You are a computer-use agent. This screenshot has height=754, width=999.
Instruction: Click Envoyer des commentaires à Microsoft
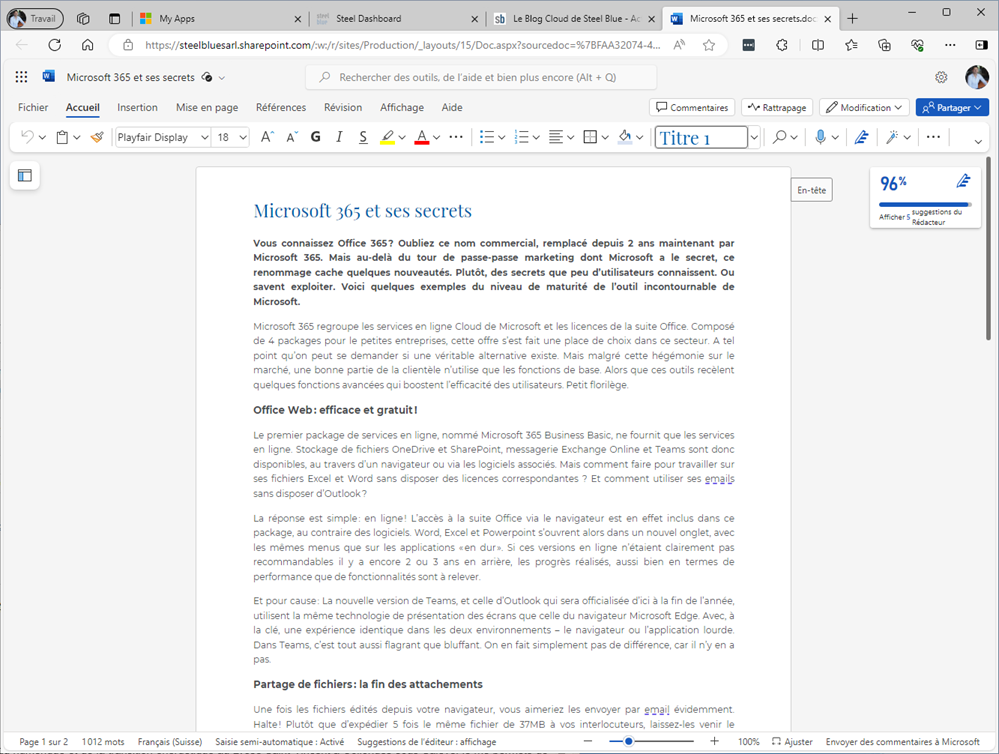(x=902, y=741)
